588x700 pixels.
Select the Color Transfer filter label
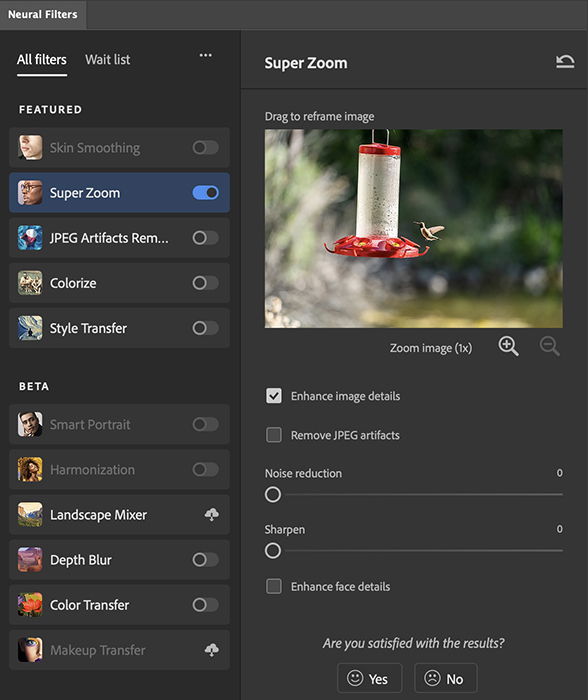[x=89, y=605]
